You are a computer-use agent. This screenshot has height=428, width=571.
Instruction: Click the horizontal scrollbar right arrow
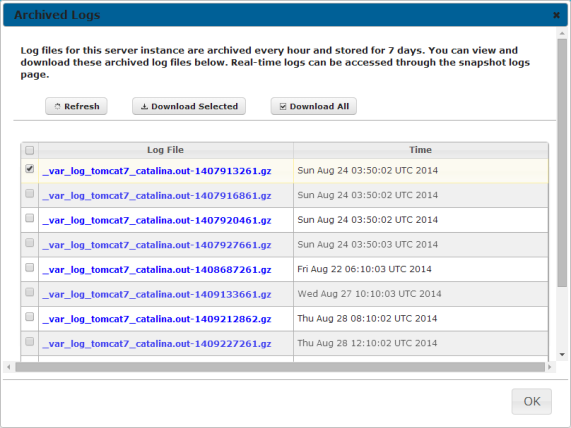point(550,367)
